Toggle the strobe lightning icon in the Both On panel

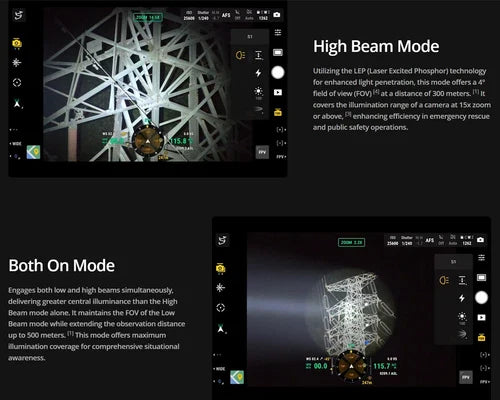pyautogui.click(x=462, y=298)
